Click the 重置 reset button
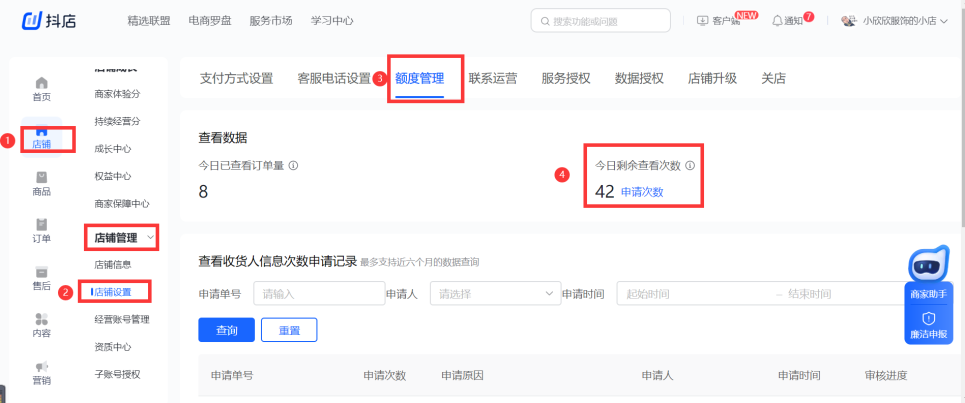 [x=289, y=330]
